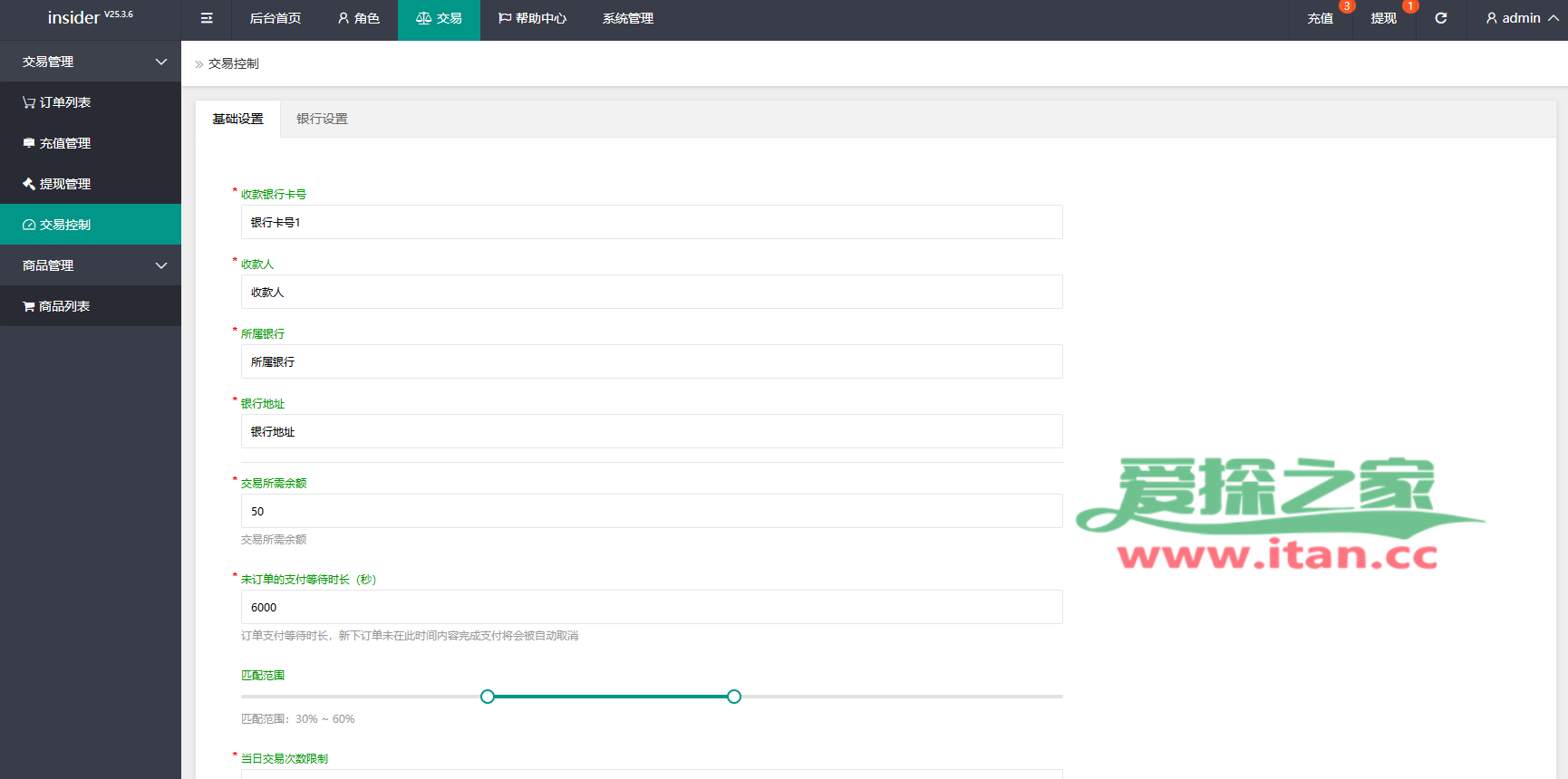Open 商品列表 in the sidebar

63,306
